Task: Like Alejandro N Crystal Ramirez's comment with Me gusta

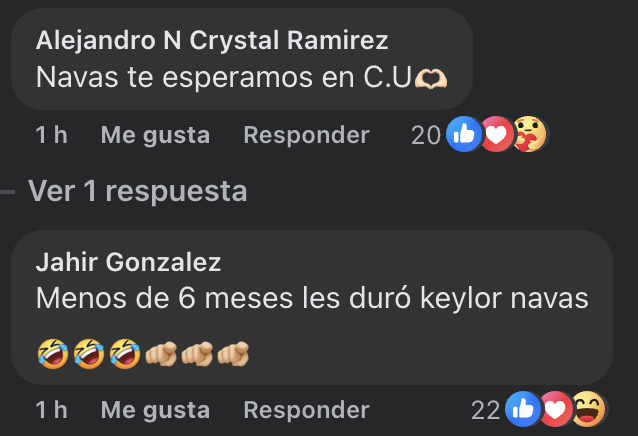Action: click(x=155, y=135)
